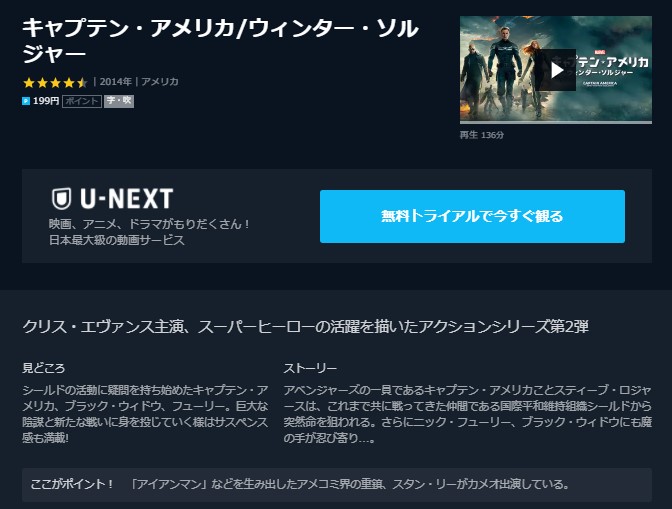Click the アメリカ country label
This screenshot has width=672, height=509.
(160, 82)
